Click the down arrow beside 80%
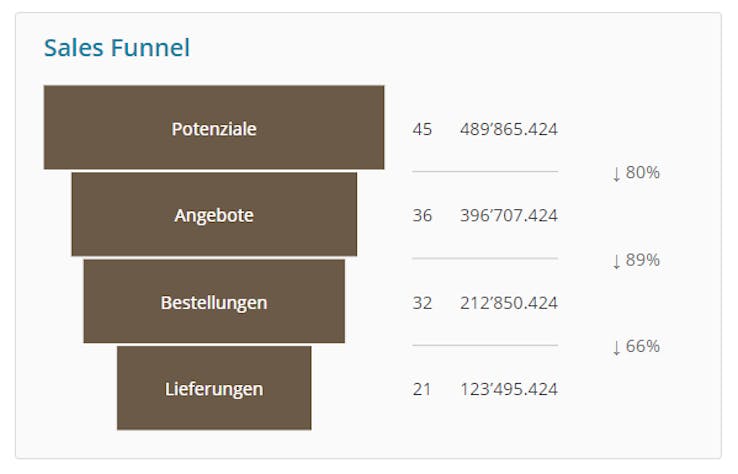The width and height of the screenshot is (738, 474). click(617, 174)
